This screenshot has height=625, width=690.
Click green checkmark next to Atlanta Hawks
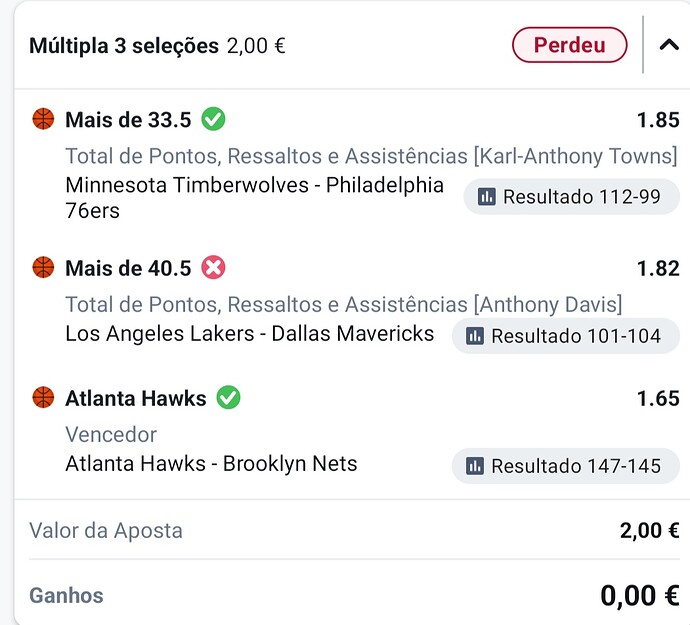(228, 397)
